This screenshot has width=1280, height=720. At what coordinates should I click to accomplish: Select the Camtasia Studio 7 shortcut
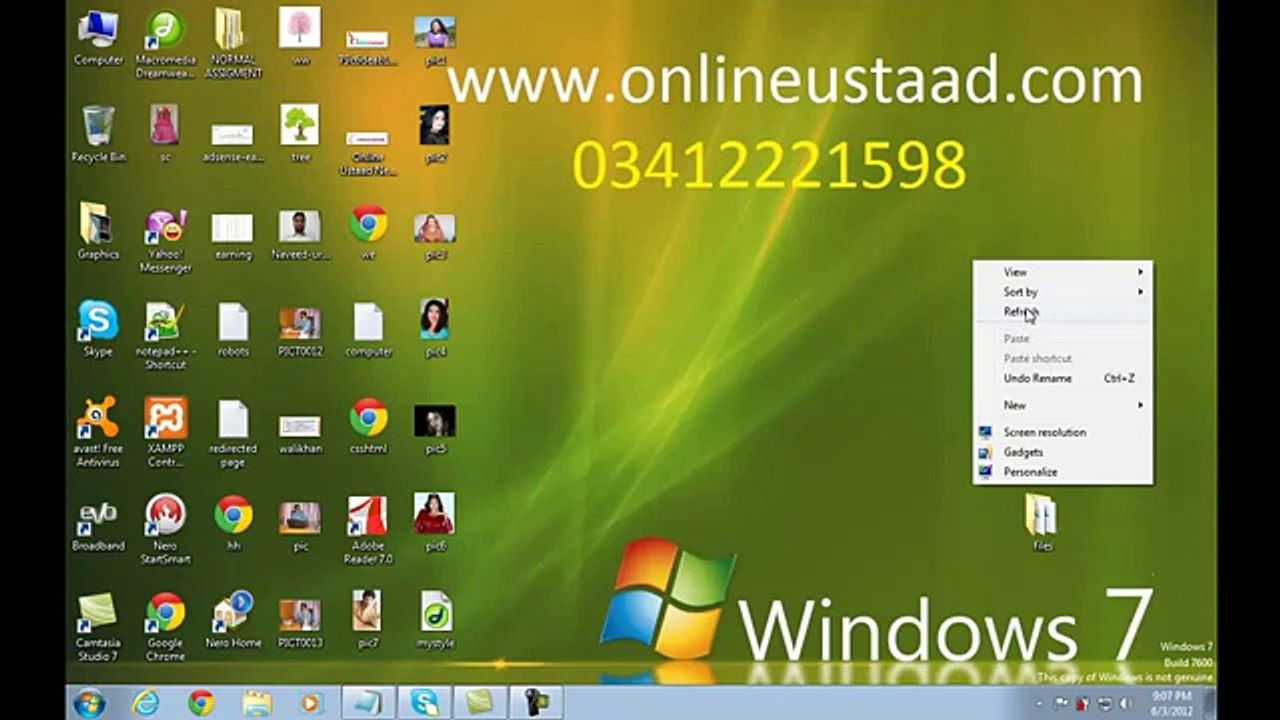coord(98,626)
